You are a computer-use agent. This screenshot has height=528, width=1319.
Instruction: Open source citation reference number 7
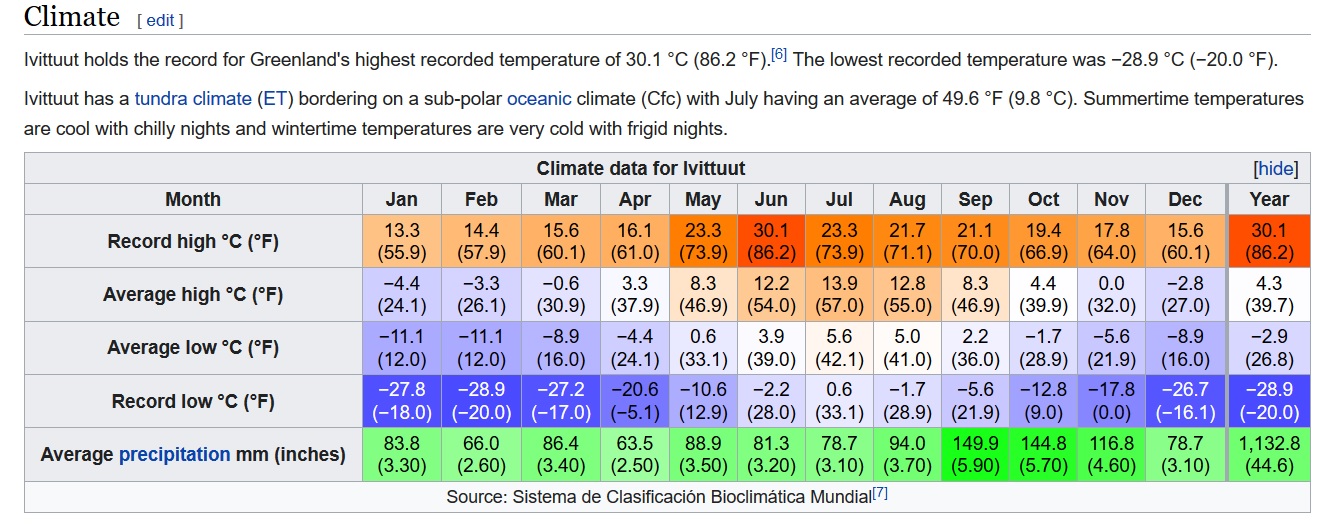pos(879,492)
